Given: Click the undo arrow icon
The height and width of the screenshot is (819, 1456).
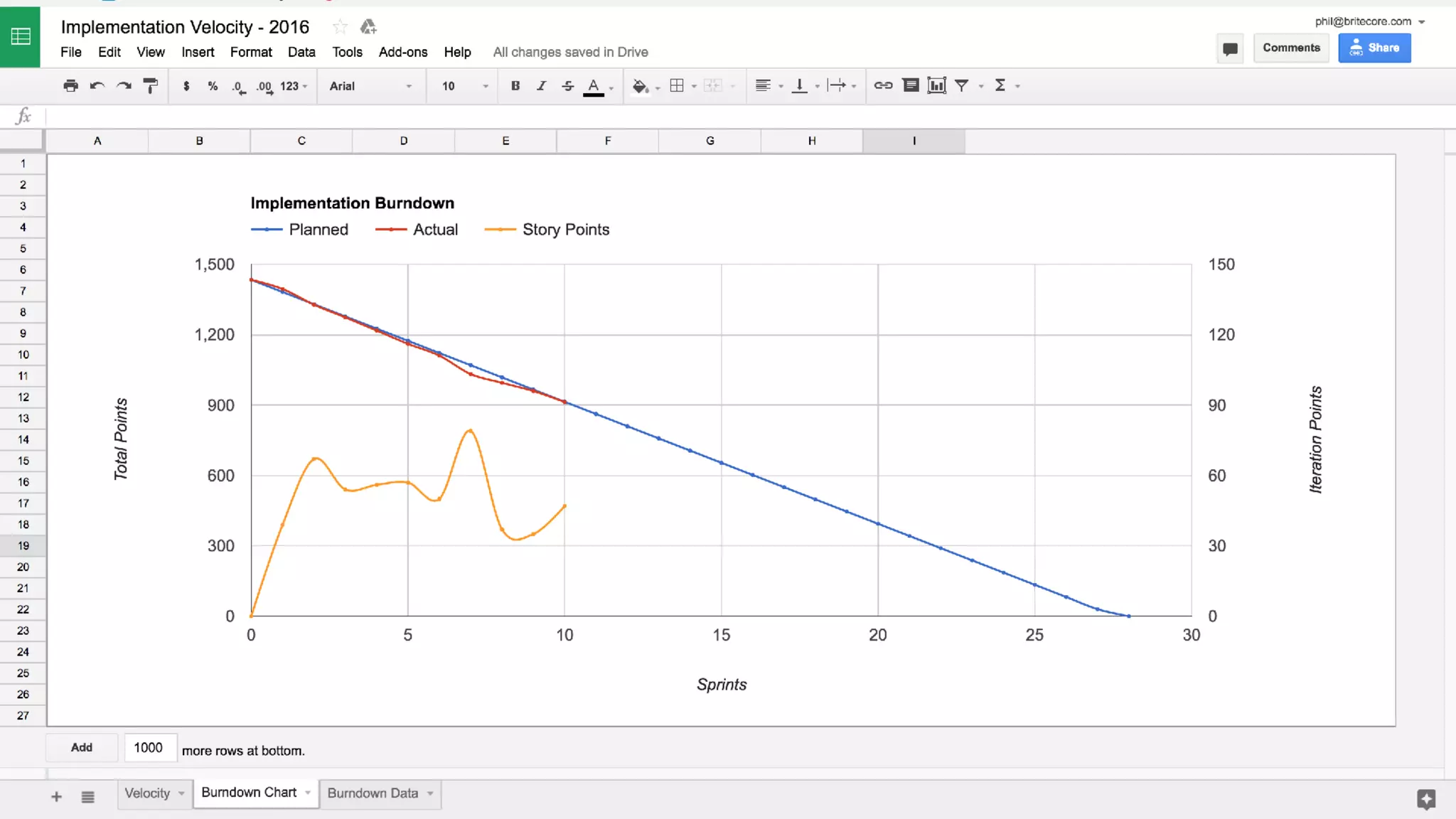Looking at the screenshot, I should pyautogui.click(x=97, y=86).
